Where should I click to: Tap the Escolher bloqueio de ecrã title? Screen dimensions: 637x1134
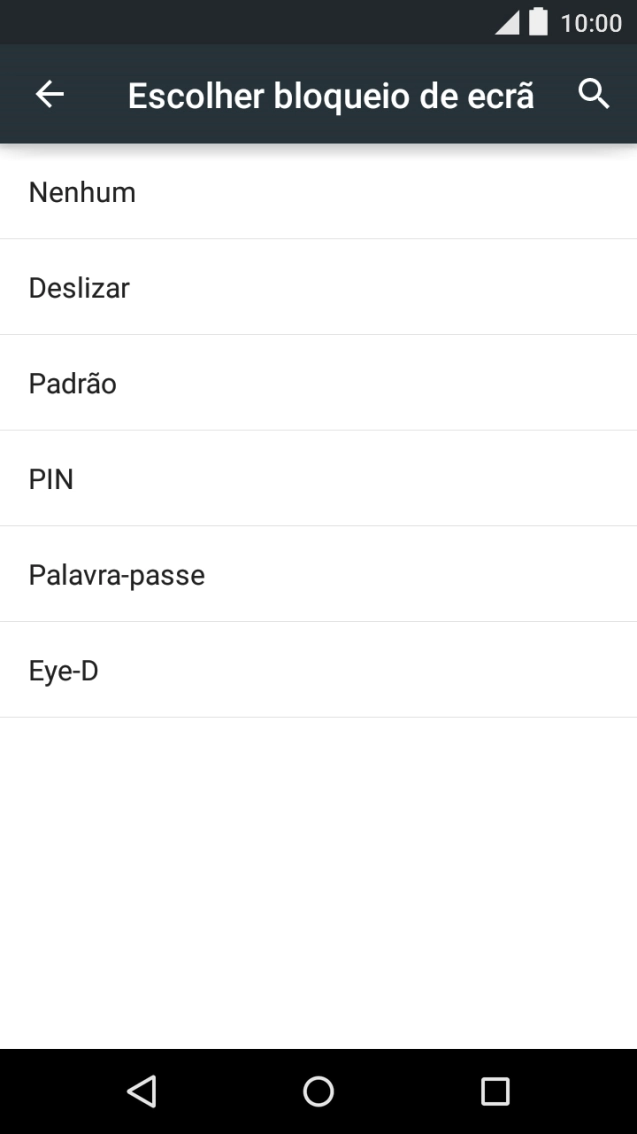(x=330, y=95)
